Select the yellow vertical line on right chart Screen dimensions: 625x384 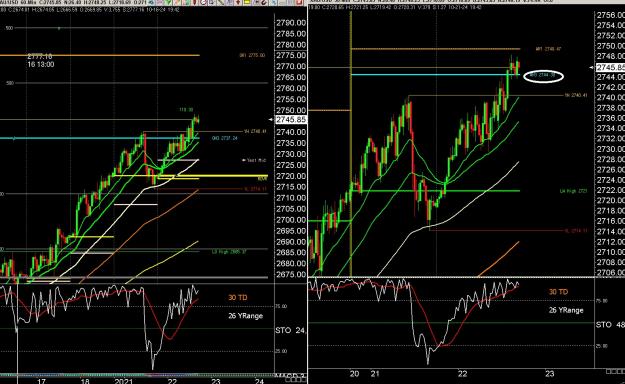click(x=351, y=144)
